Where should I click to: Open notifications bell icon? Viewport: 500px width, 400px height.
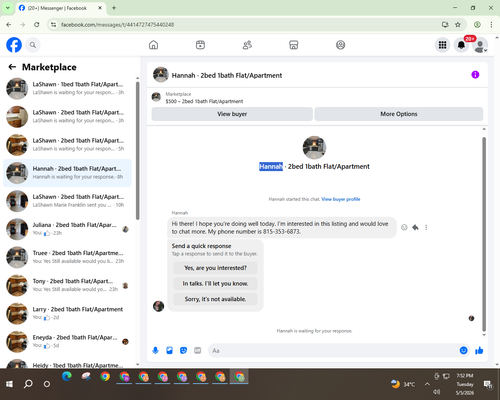click(461, 45)
